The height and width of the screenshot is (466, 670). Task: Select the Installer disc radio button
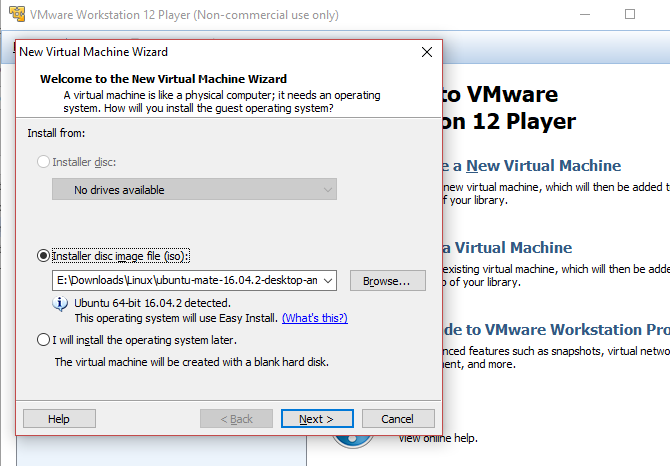point(42,162)
